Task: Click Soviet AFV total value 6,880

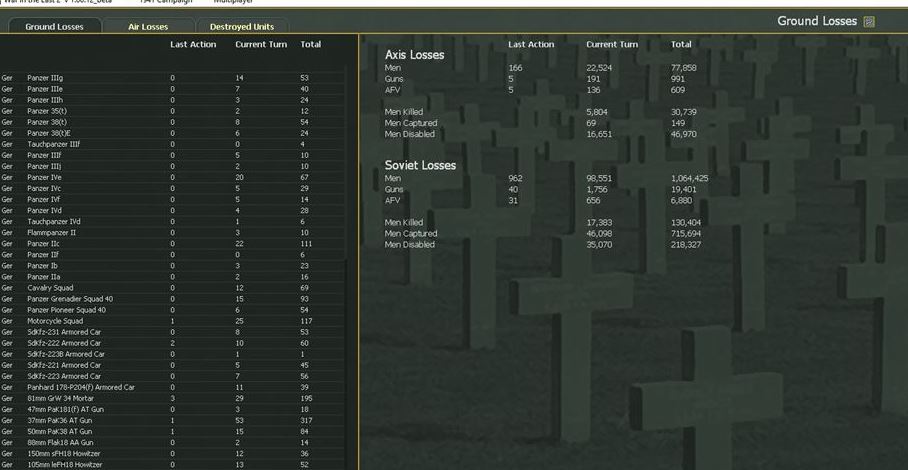Action: [x=682, y=200]
